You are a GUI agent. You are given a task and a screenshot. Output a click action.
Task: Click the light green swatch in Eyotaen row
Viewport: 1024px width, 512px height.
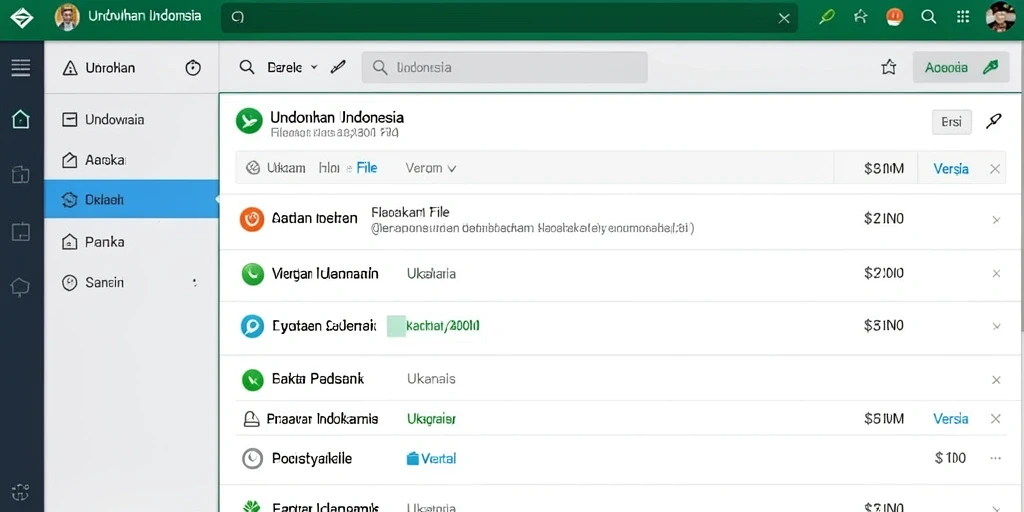[396, 325]
